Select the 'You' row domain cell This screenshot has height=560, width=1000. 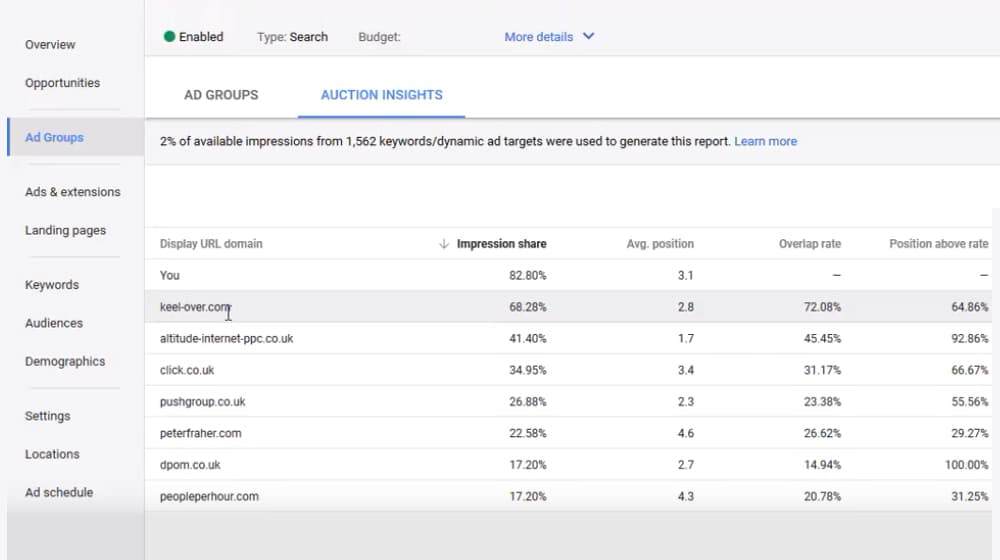click(x=170, y=276)
